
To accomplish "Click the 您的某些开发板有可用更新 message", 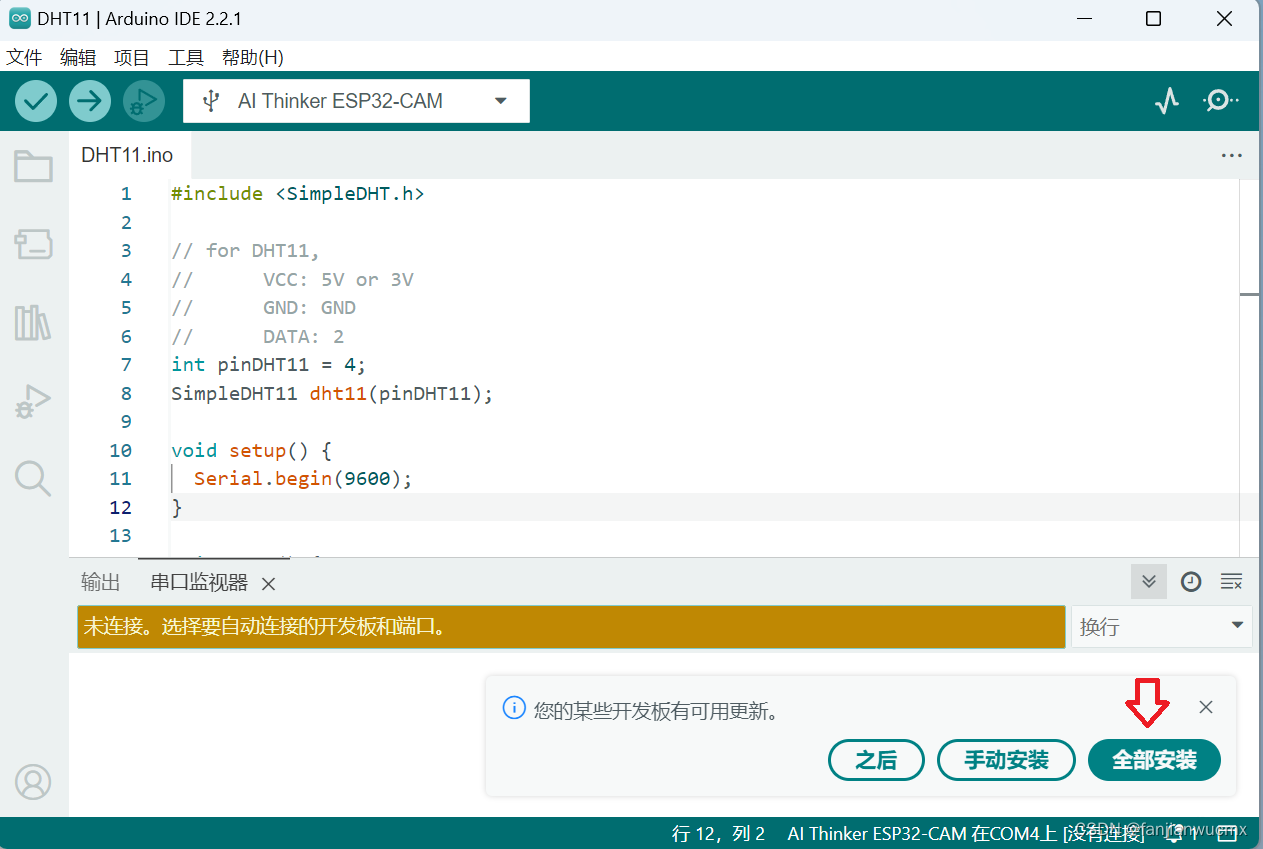I will click(x=656, y=711).
